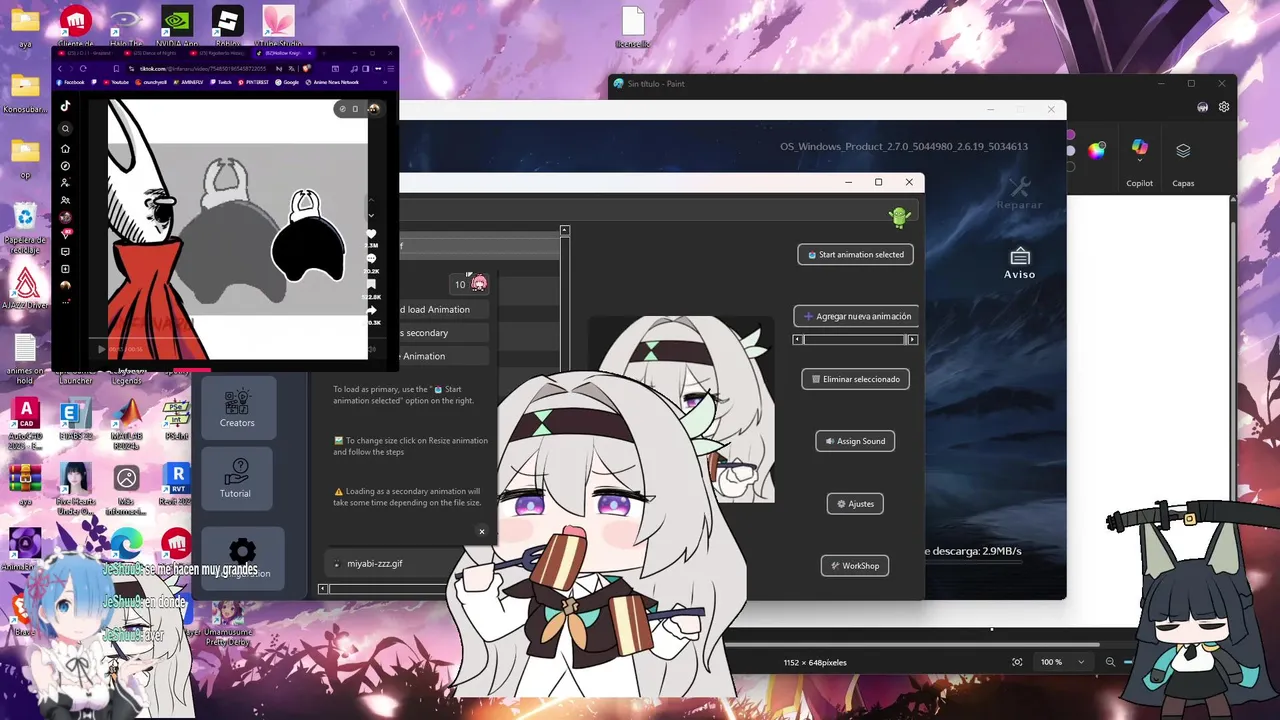Viewport: 1280px width, 720px height.
Task: Open the VTube Studio desktop shortcut
Action: tap(279, 27)
